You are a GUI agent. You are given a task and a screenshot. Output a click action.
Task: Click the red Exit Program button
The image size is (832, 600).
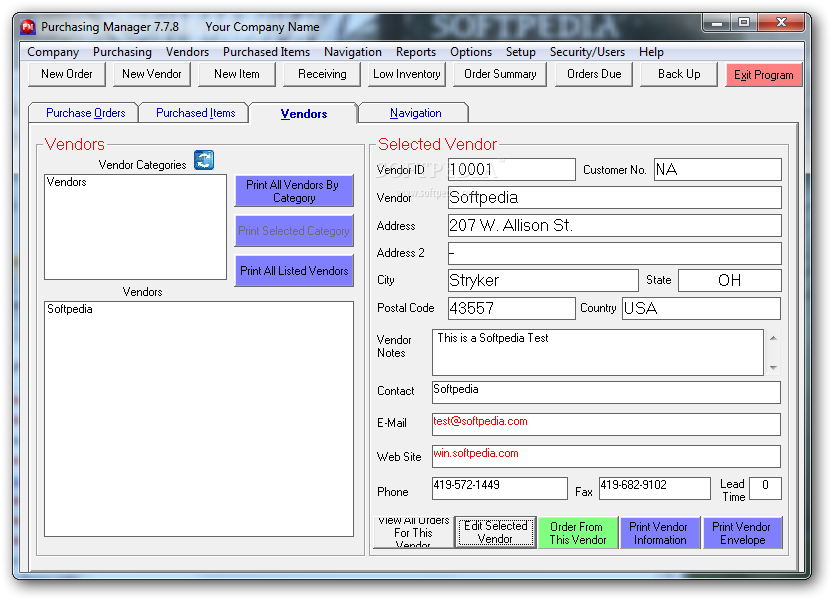(x=764, y=75)
